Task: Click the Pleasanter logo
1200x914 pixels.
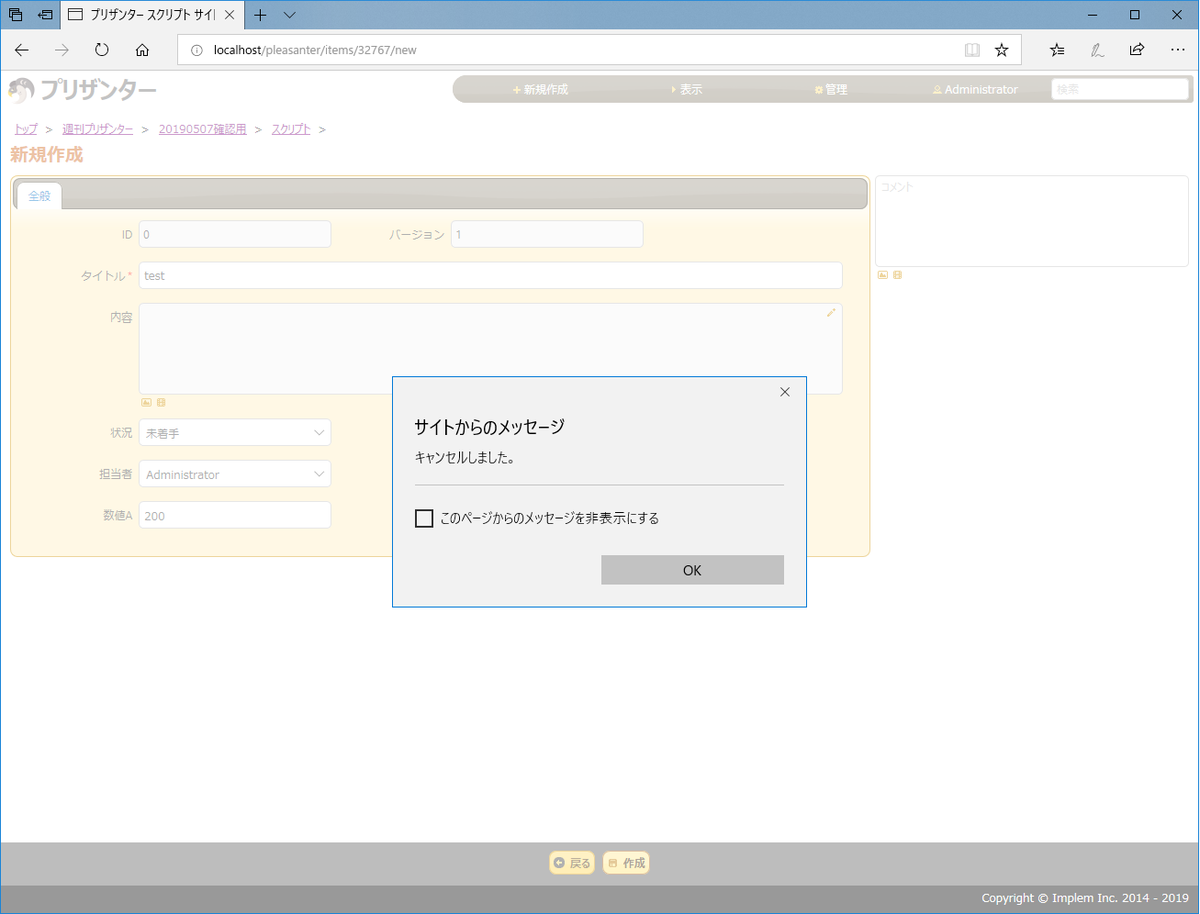Action: pyautogui.click(x=83, y=90)
